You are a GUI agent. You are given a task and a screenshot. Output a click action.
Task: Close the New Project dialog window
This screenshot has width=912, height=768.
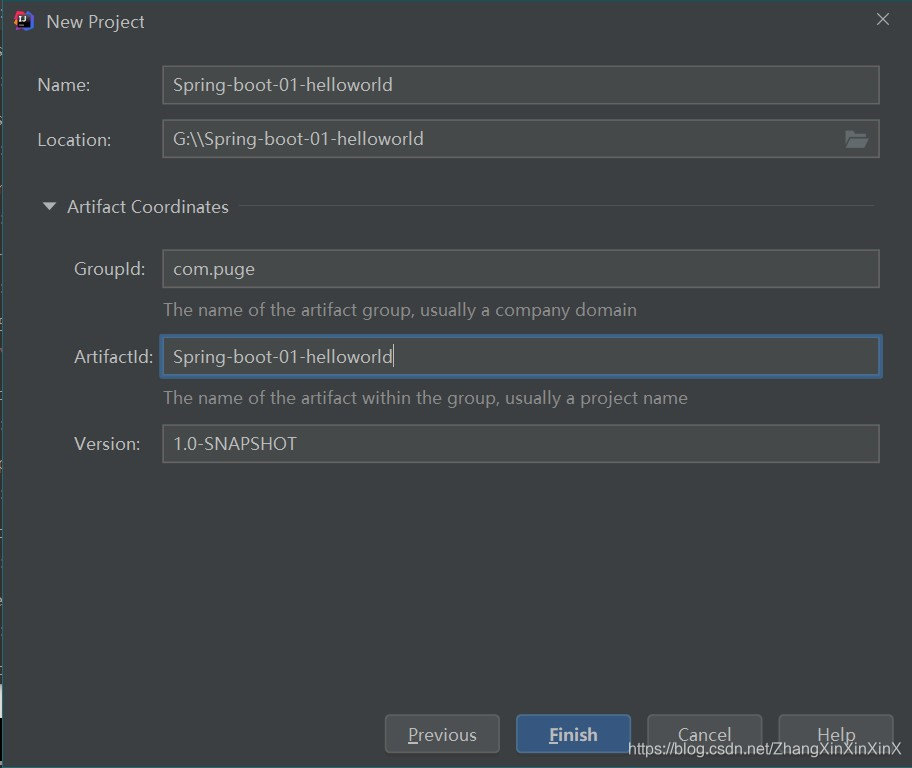pyautogui.click(x=882, y=19)
